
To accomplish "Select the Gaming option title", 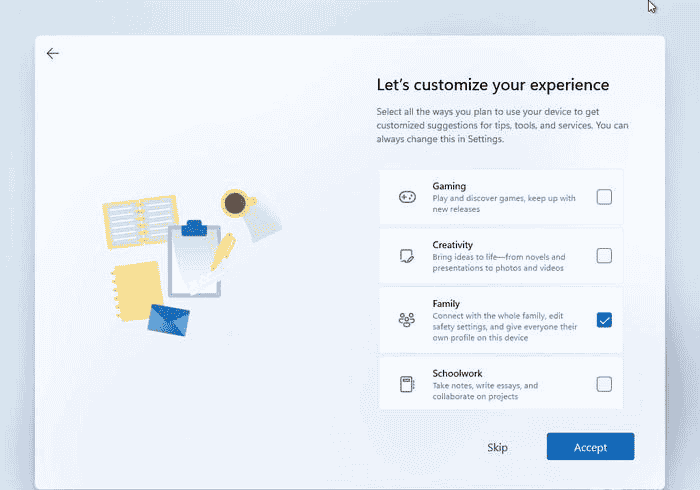I will click(450, 186).
